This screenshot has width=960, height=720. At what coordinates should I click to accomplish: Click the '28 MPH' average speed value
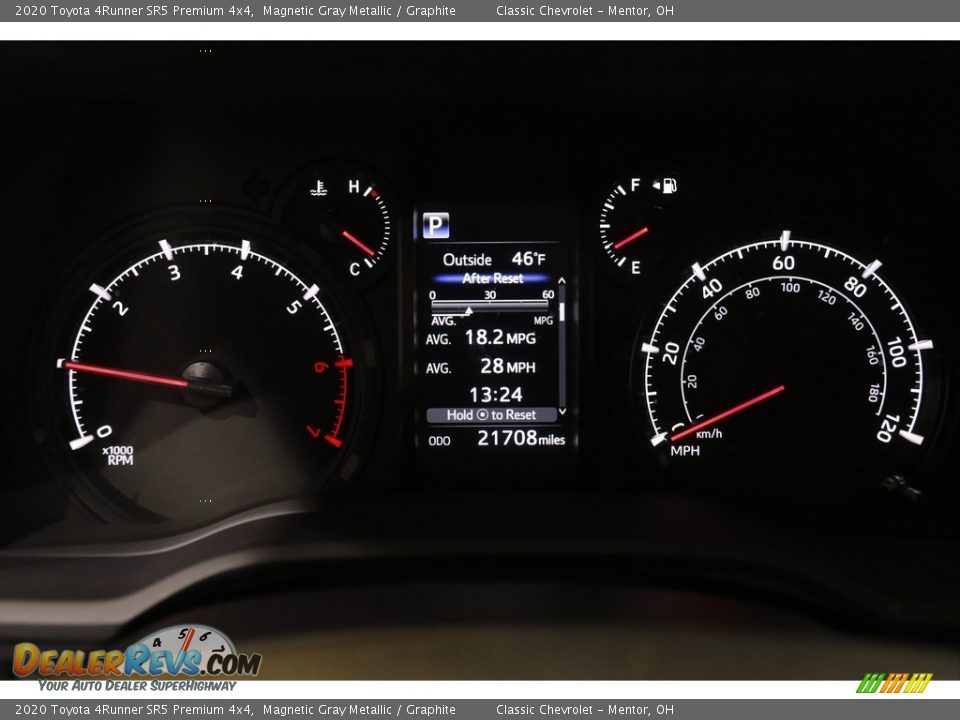click(508, 366)
